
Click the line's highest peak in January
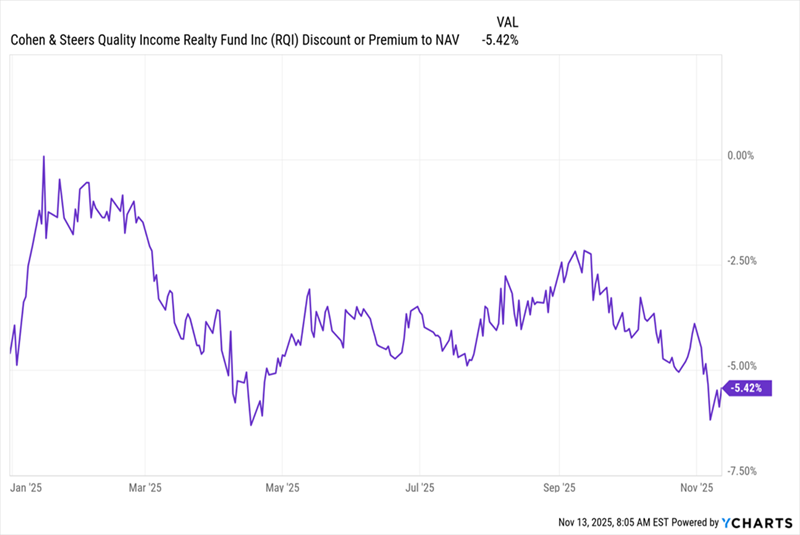tap(44, 157)
